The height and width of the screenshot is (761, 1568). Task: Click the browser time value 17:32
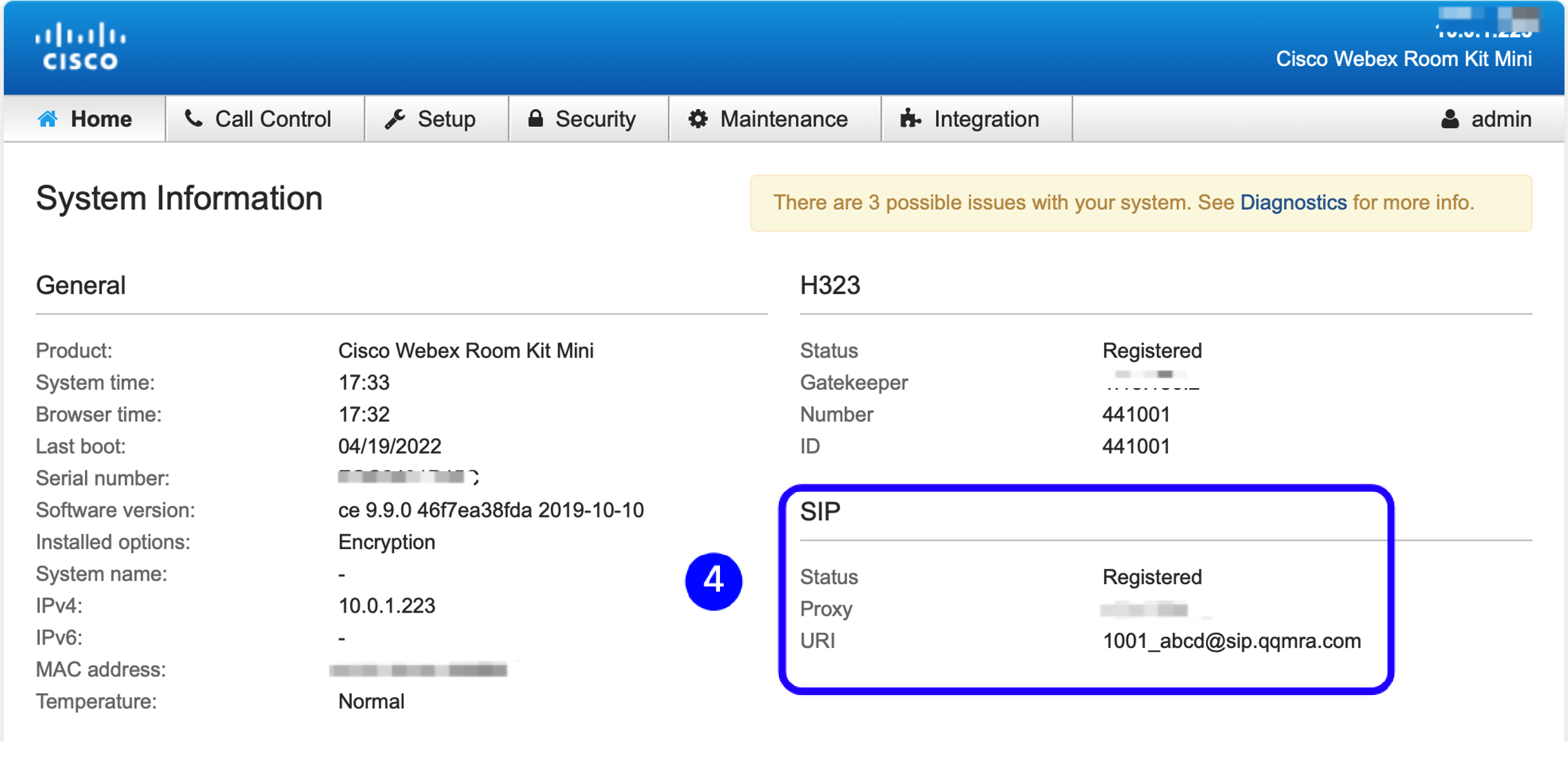coord(364,414)
